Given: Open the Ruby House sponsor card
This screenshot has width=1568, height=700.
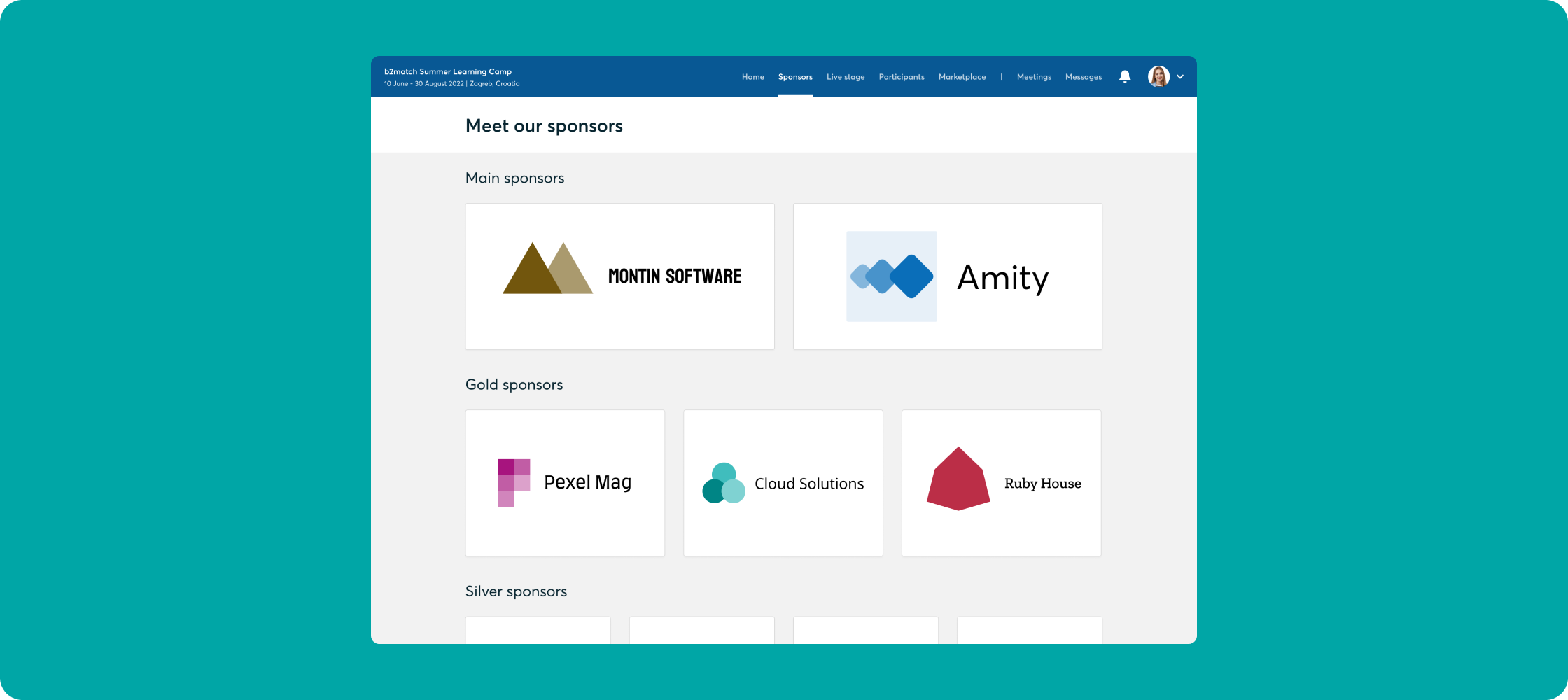Looking at the screenshot, I should 1002,483.
